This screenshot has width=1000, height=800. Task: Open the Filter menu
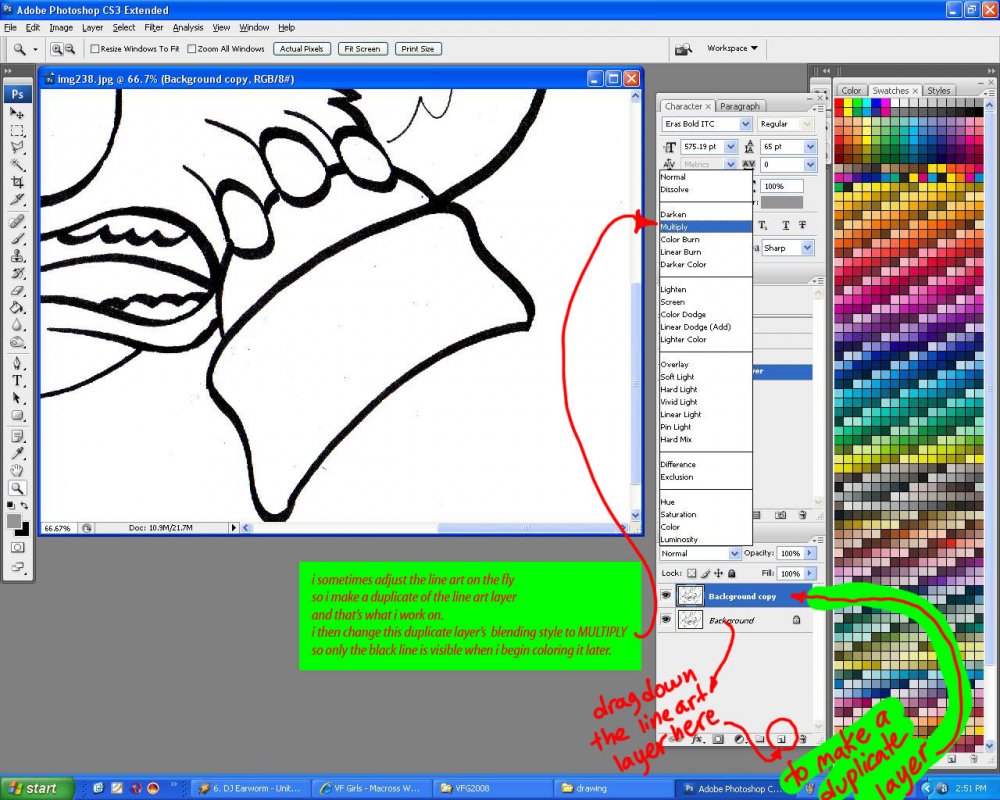(x=154, y=27)
